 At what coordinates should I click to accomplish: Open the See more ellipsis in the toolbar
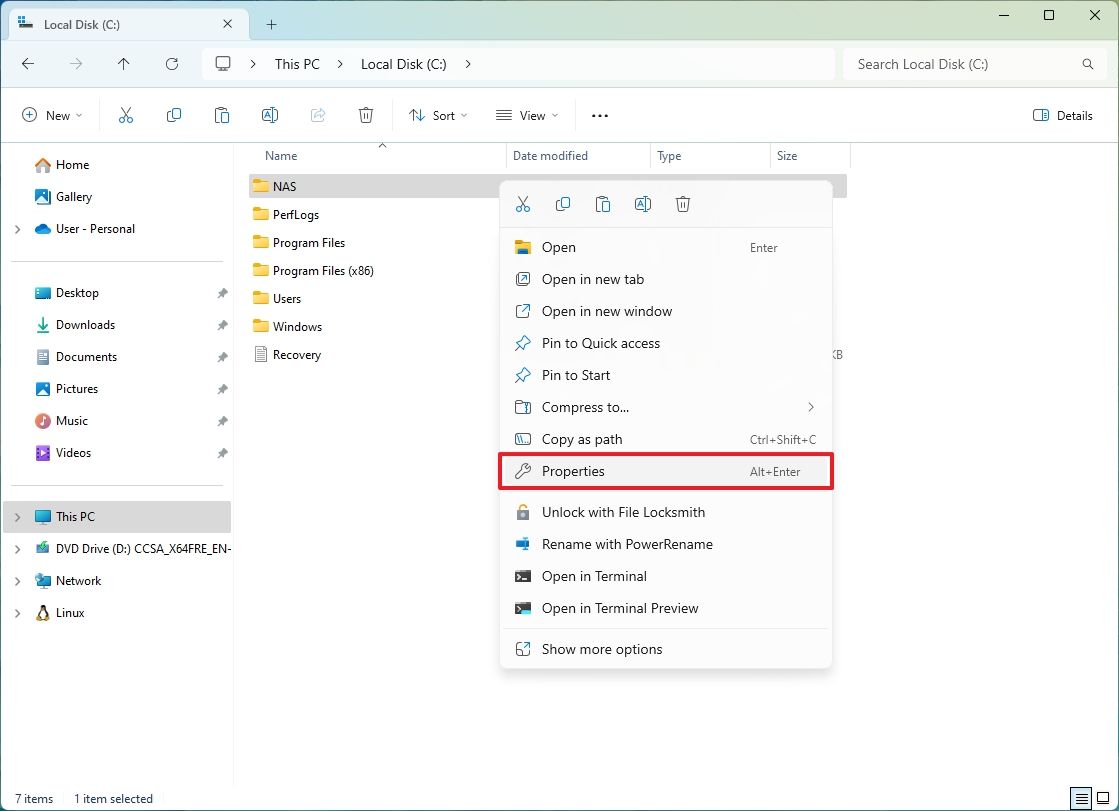coord(599,116)
